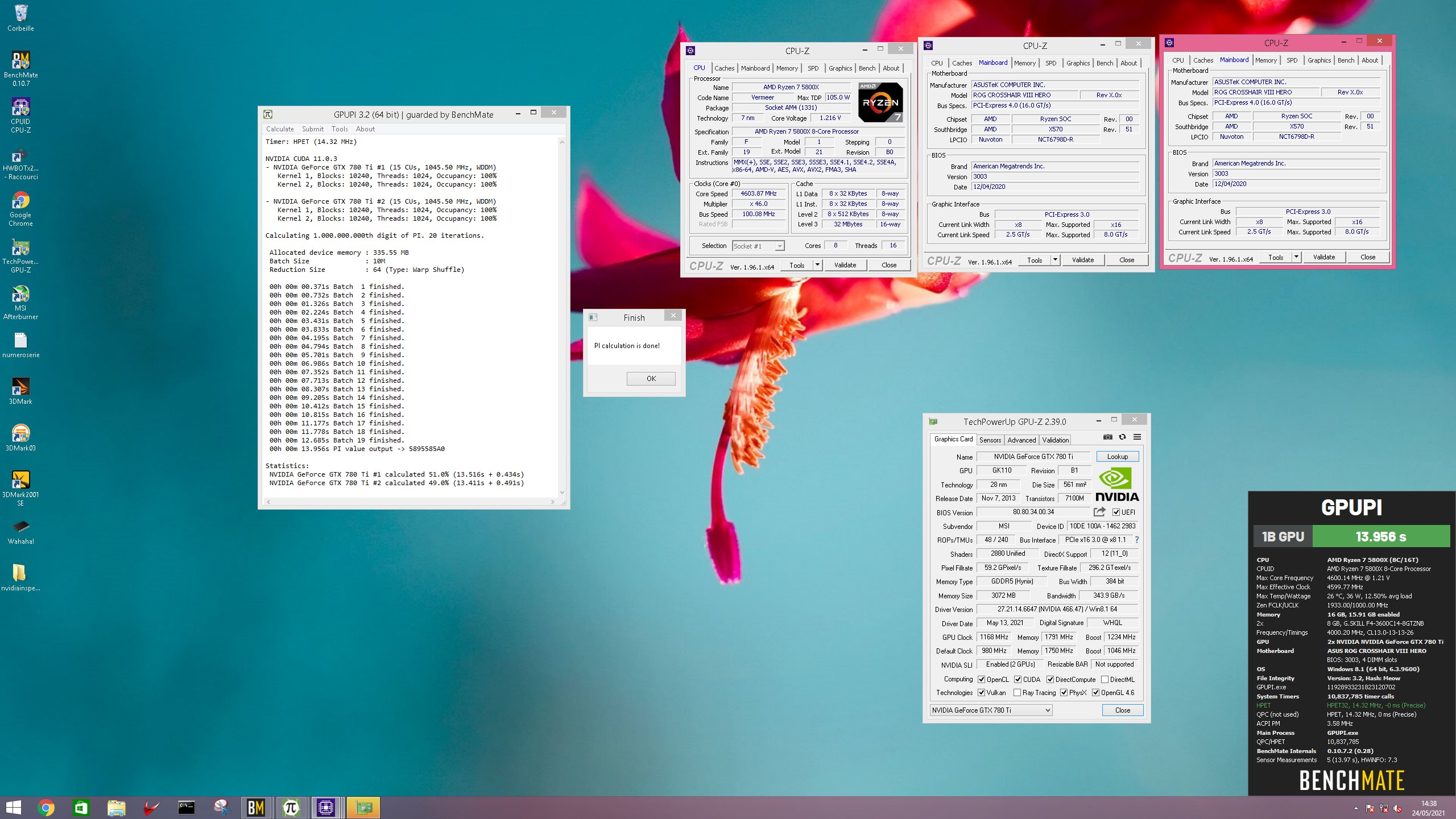Click OK in the Finish dialog

[651, 379]
